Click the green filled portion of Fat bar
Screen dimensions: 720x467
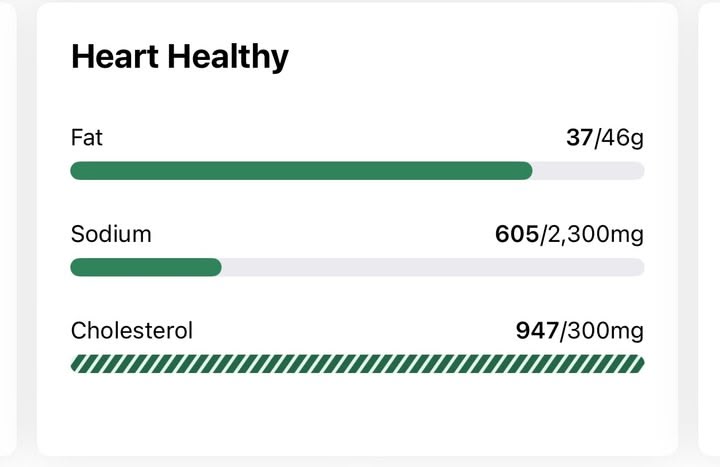click(x=301, y=171)
